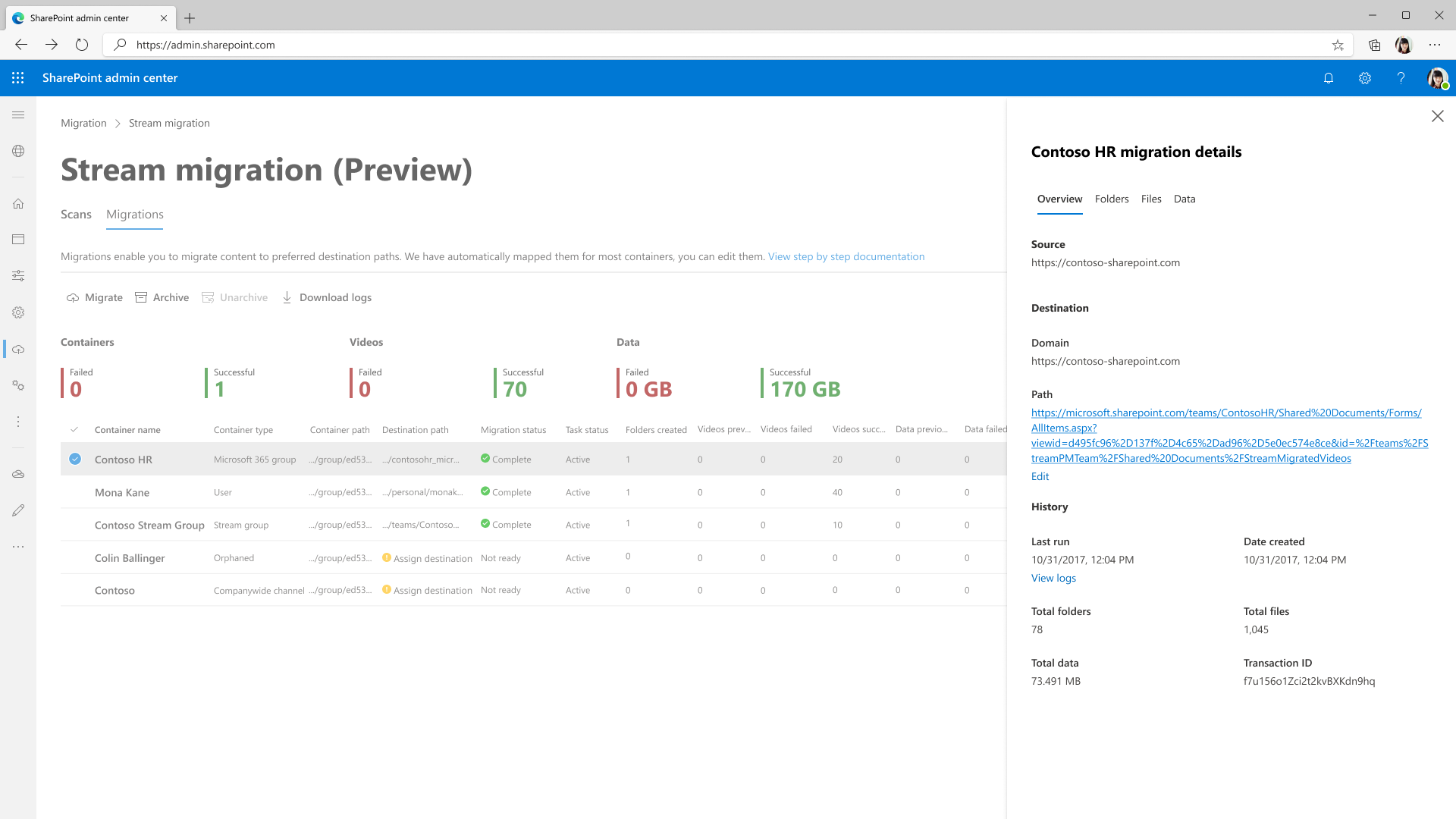Click the Help question mark icon
This screenshot has height=819, width=1456.
point(1401,77)
